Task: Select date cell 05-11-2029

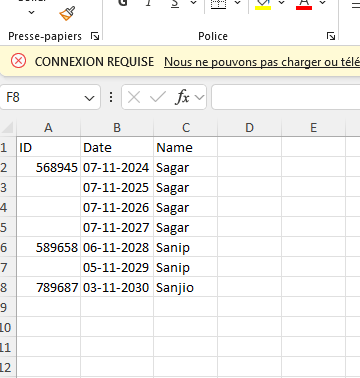Action: coord(117,267)
